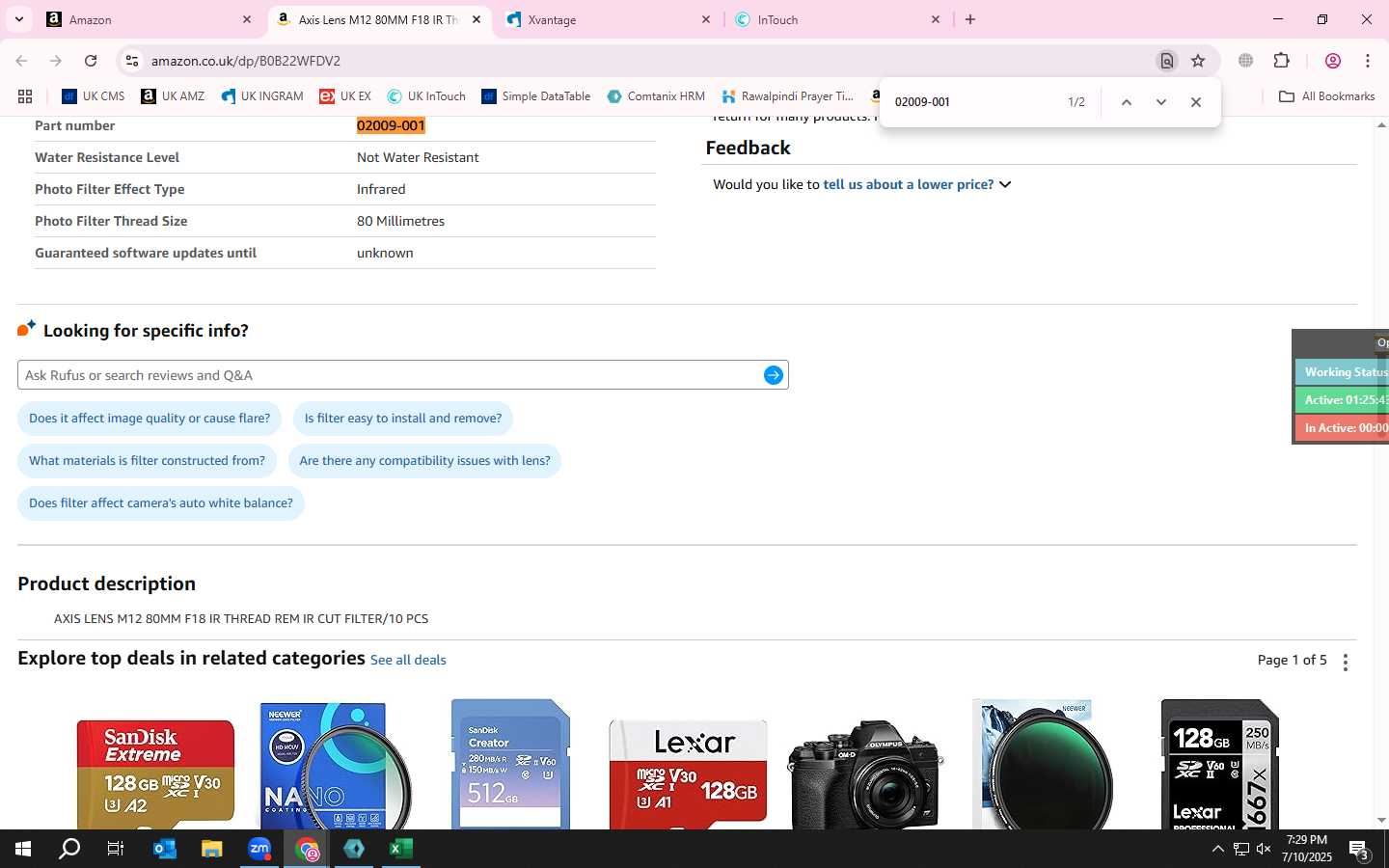
Task: Open the Comtanix HRM bookmark
Action: [656, 96]
